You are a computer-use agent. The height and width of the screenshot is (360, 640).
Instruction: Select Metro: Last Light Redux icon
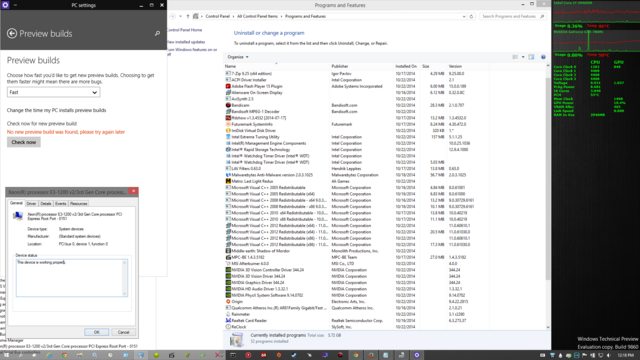point(228,181)
